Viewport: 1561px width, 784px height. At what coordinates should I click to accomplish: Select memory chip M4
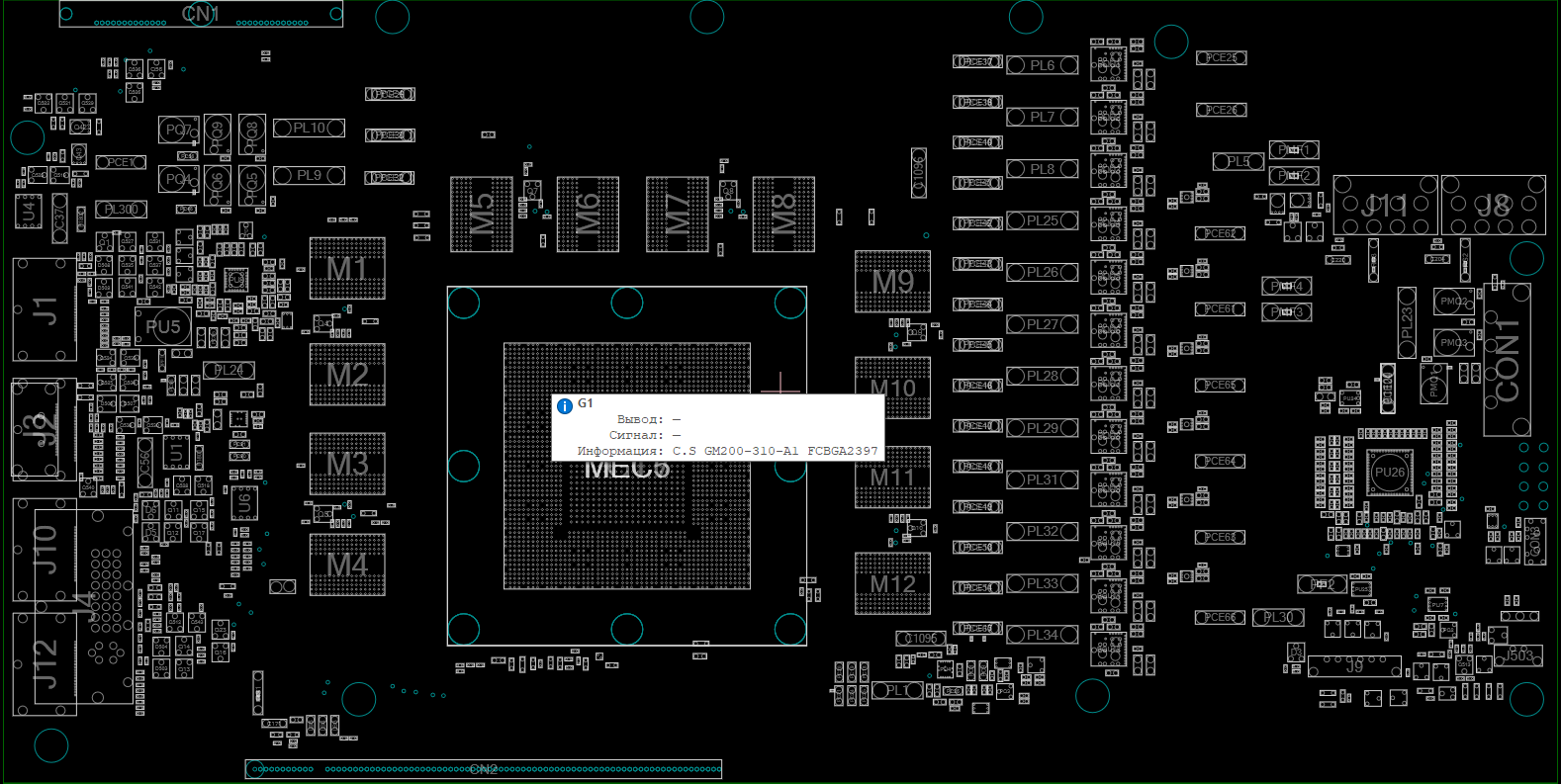click(x=347, y=565)
